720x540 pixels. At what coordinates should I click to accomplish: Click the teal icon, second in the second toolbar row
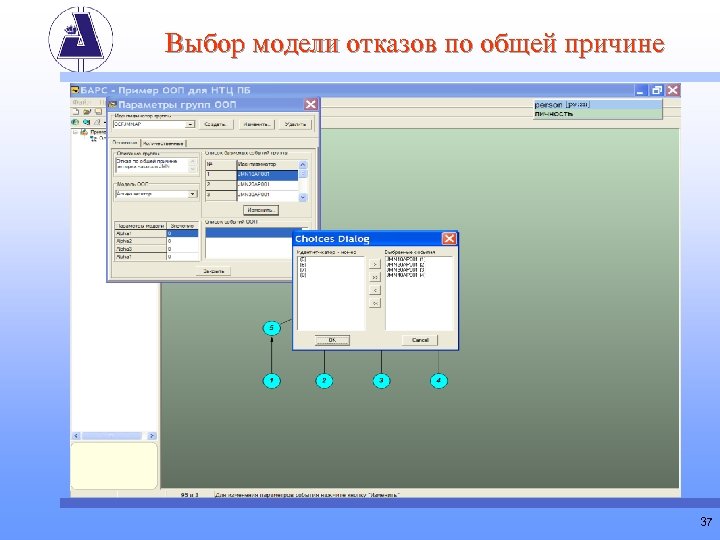pyautogui.click(x=86, y=122)
